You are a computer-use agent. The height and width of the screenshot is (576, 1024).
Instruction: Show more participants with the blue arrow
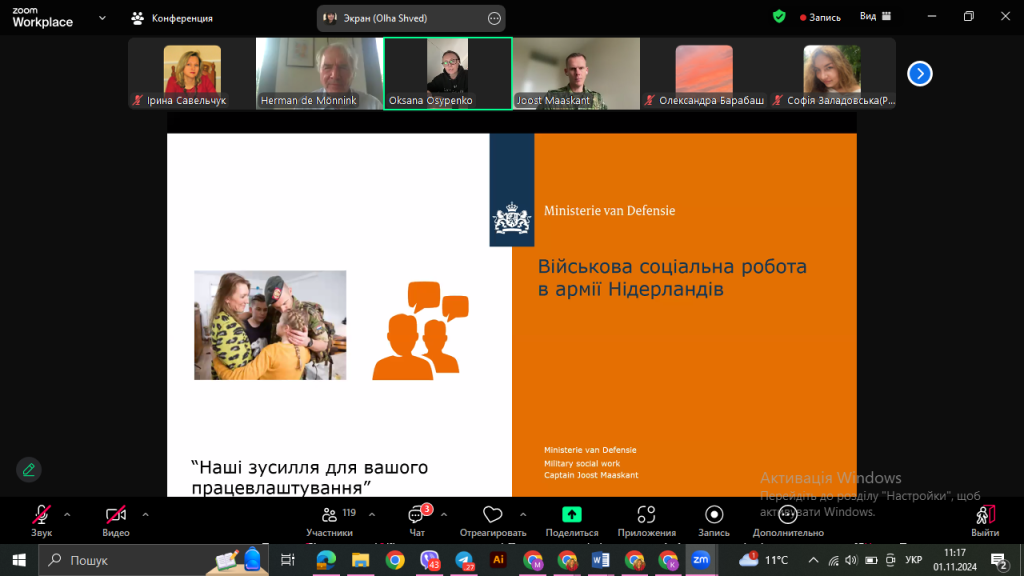(x=919, y=73)
